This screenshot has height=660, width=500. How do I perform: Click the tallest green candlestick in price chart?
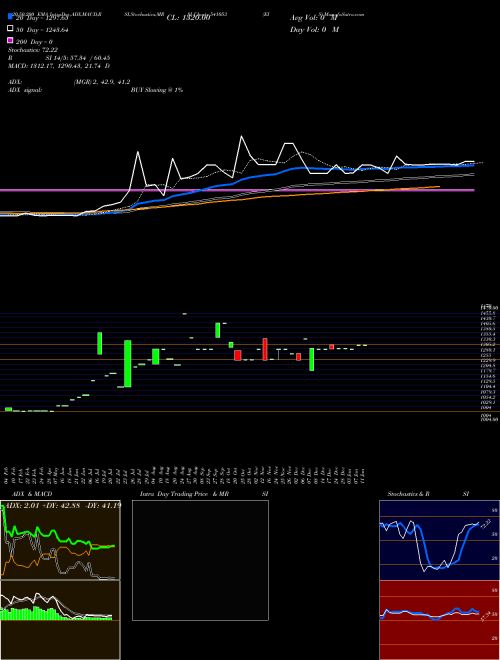coord(128,363)
